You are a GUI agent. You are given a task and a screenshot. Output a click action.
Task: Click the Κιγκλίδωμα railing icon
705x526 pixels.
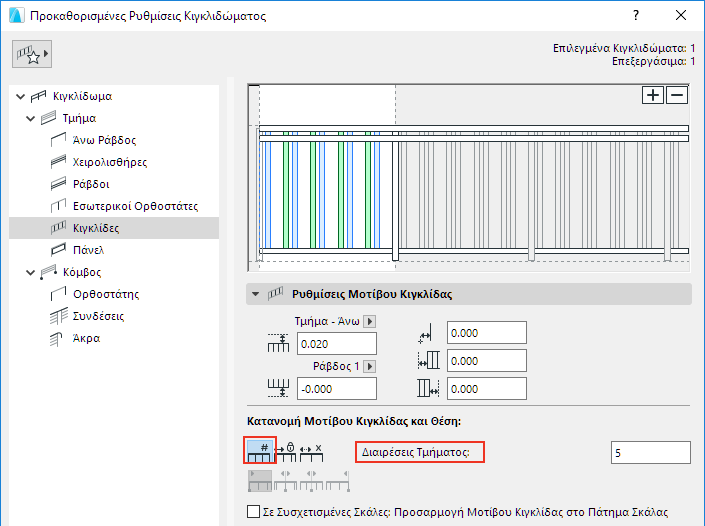[x=38, y=96]
